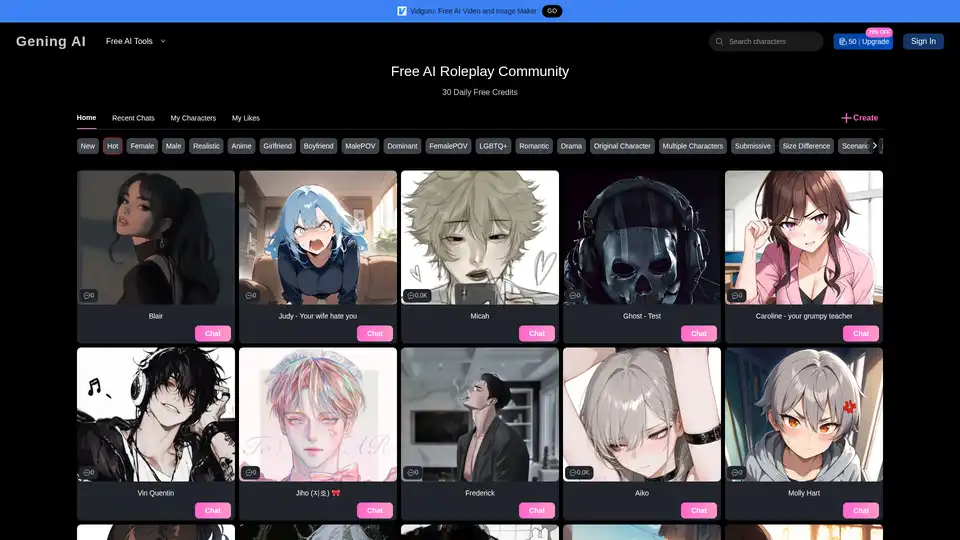Click the Vidguru logo icon in banner
Image resolution: width=960 pixels, height=540 pixels.
pos(402,11)
